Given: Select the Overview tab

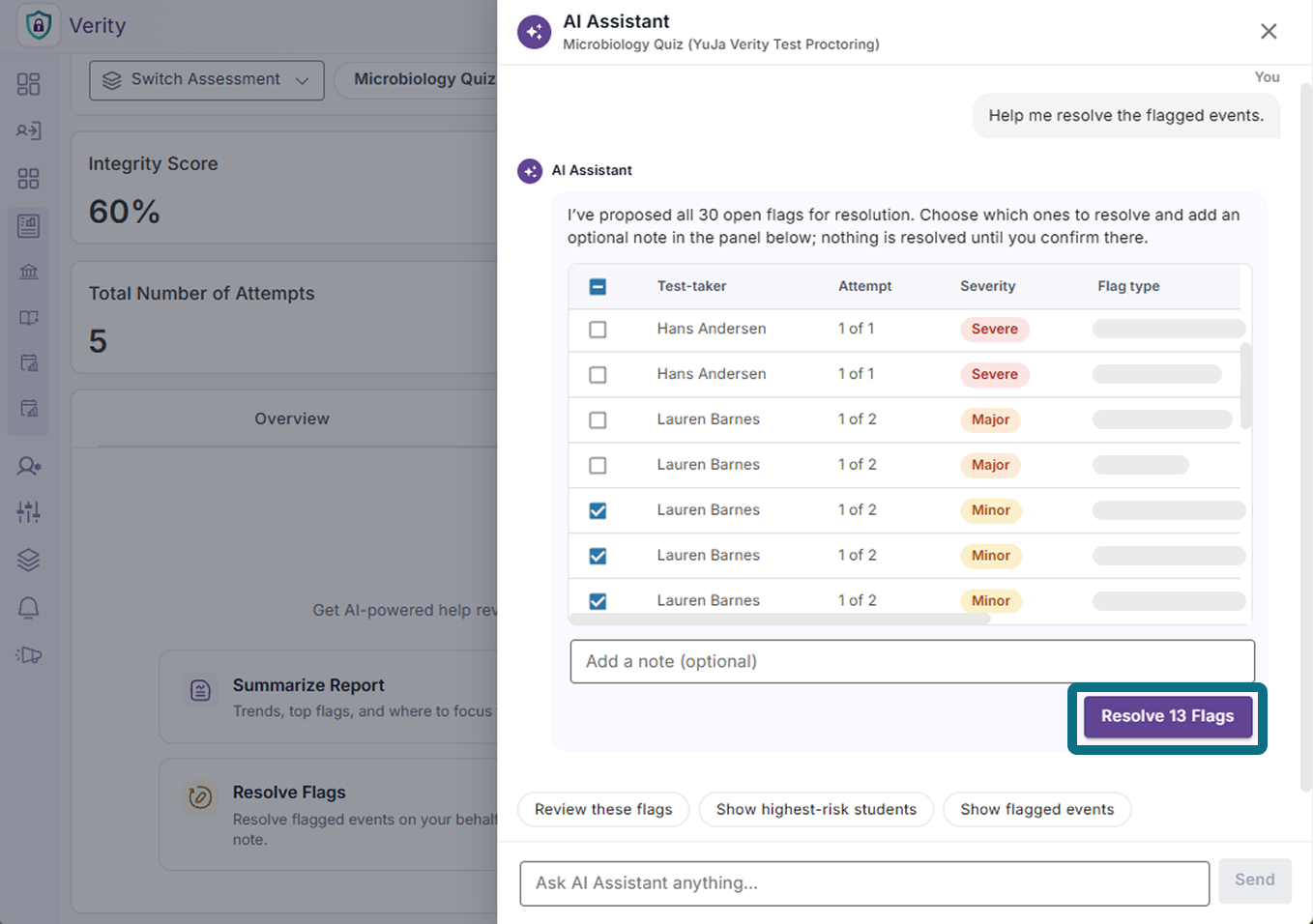Looking at the screenshot, I should (292, 419).
